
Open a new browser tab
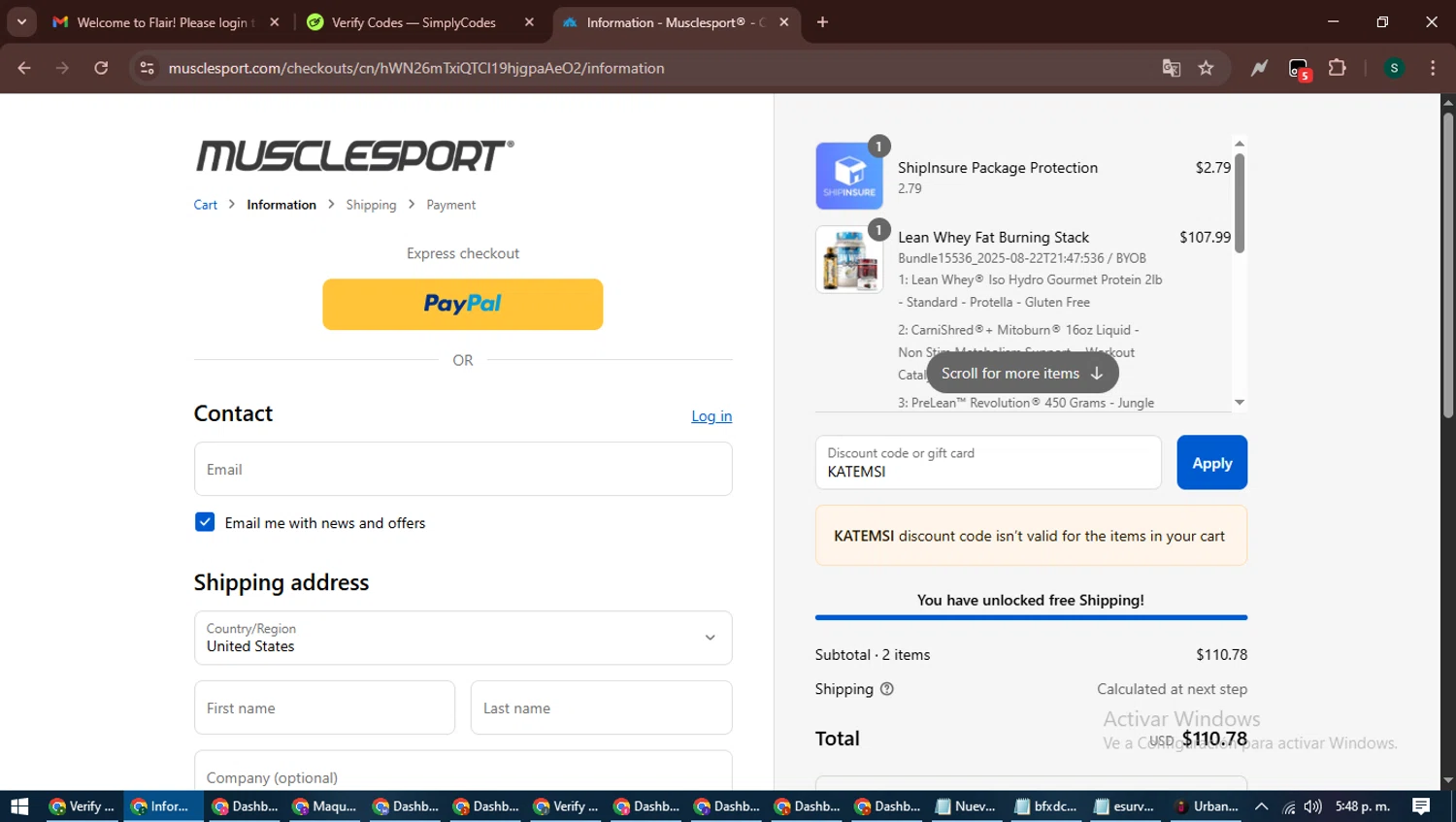pyautogui.click(x=822, y=22)
